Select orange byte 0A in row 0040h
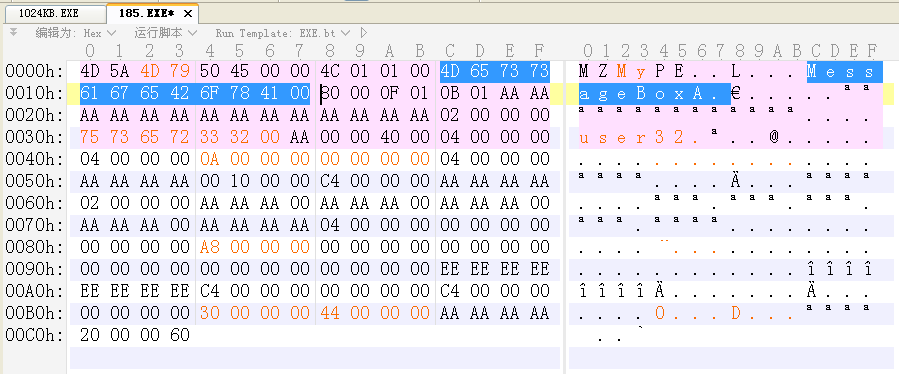This screenshot has height=374, width=899. [210, 159]
